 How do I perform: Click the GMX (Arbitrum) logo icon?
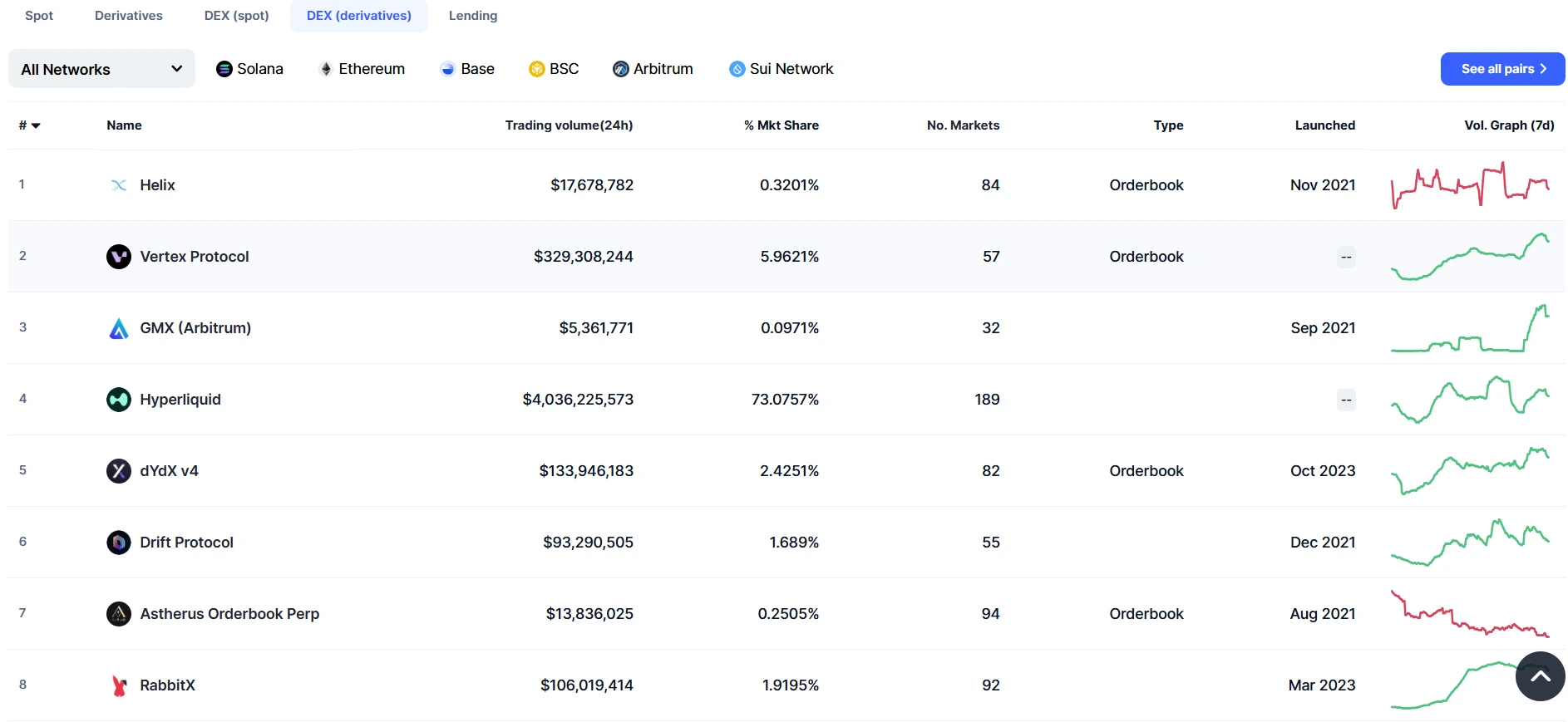(119, 328)
